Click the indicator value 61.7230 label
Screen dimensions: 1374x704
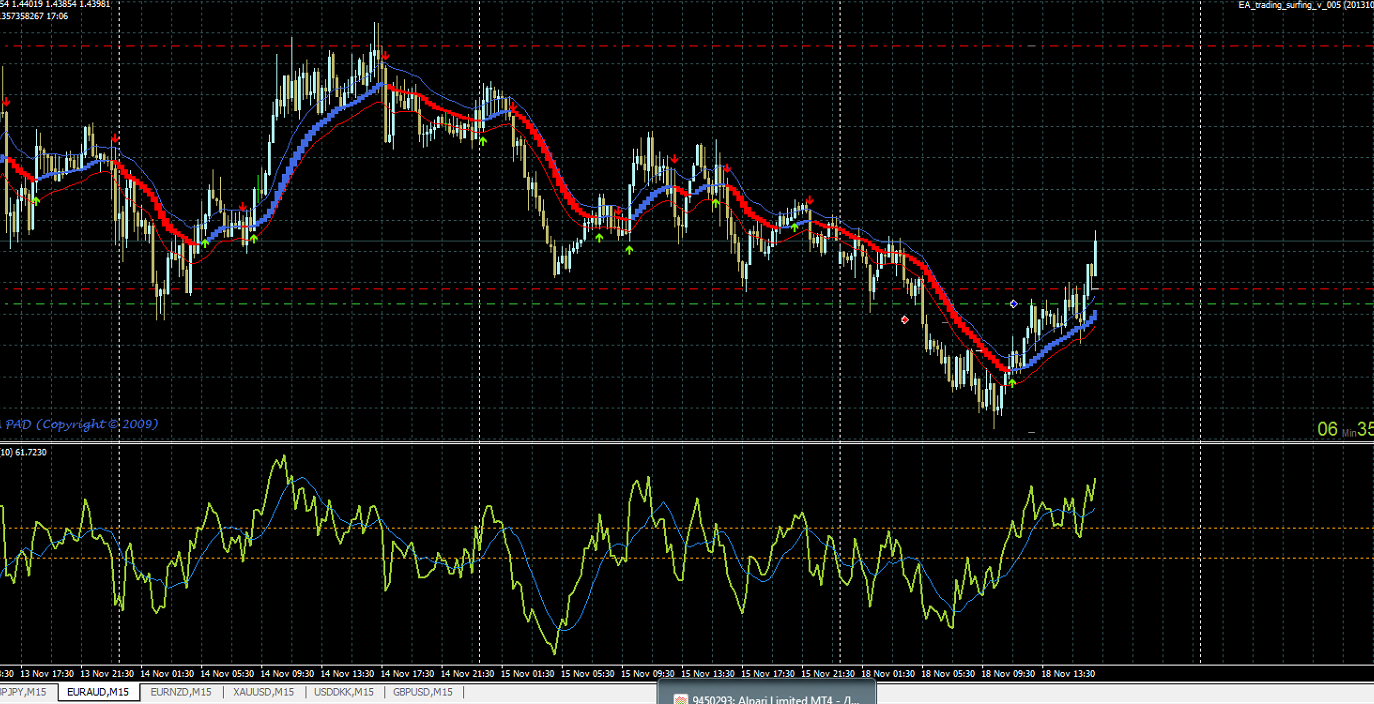(31, 453)
